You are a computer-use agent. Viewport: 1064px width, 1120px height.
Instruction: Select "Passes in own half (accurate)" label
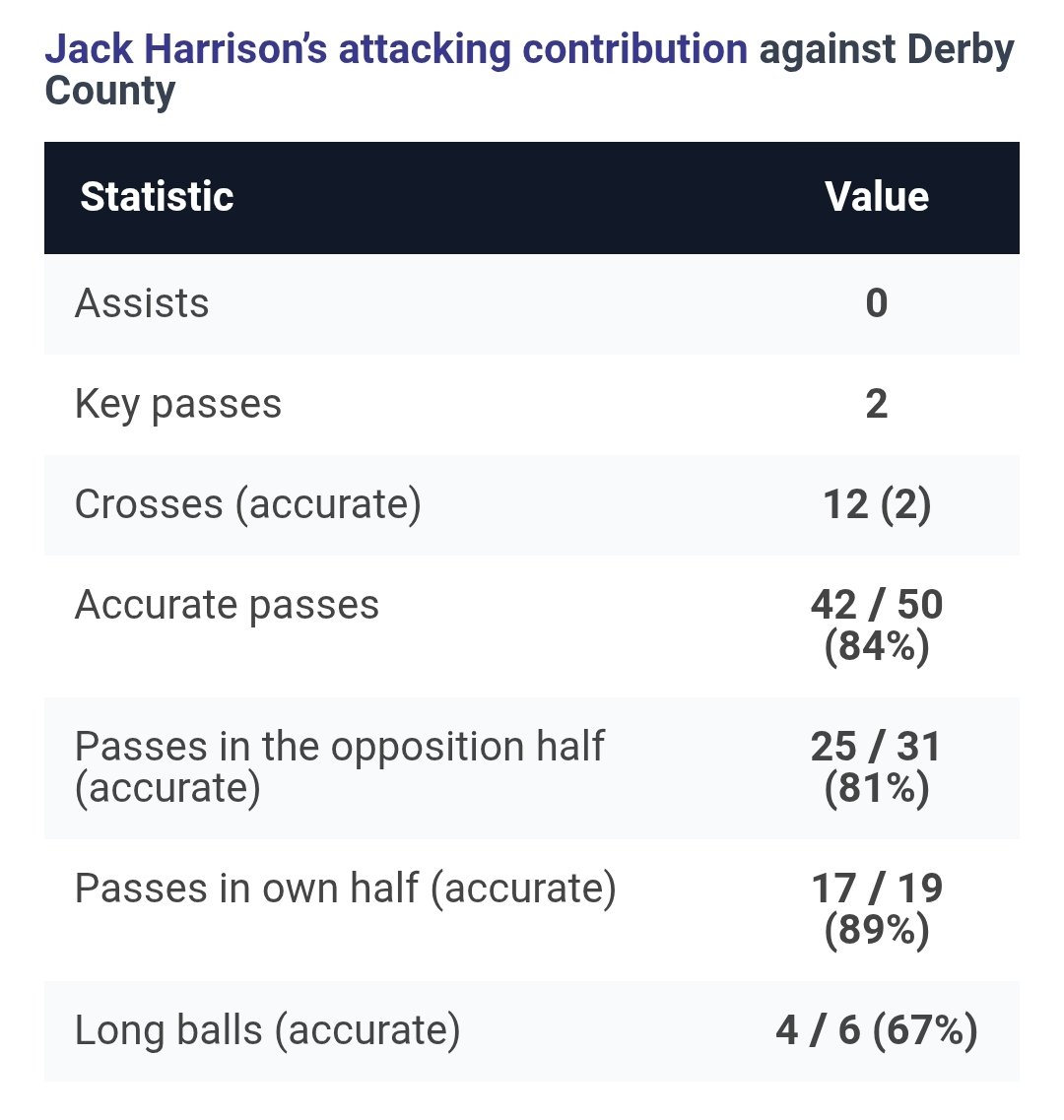pyautogui.click(x=345, y=889)
